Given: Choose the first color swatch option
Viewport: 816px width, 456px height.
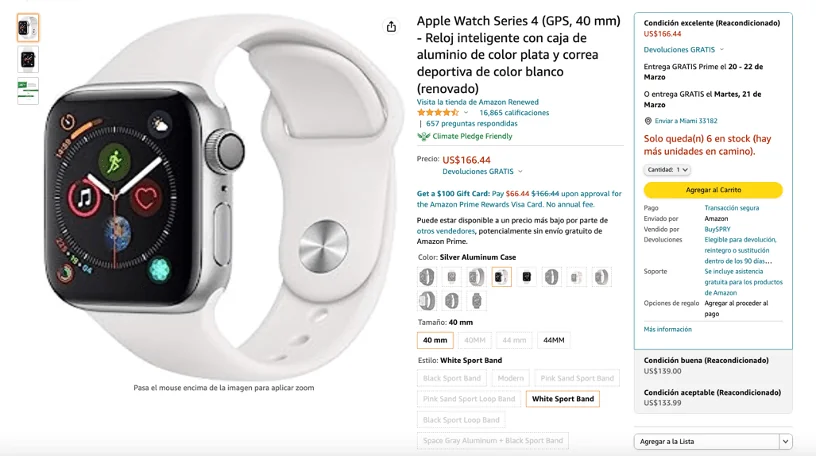Looking at the screenshot, I should [x=426, y=277].
